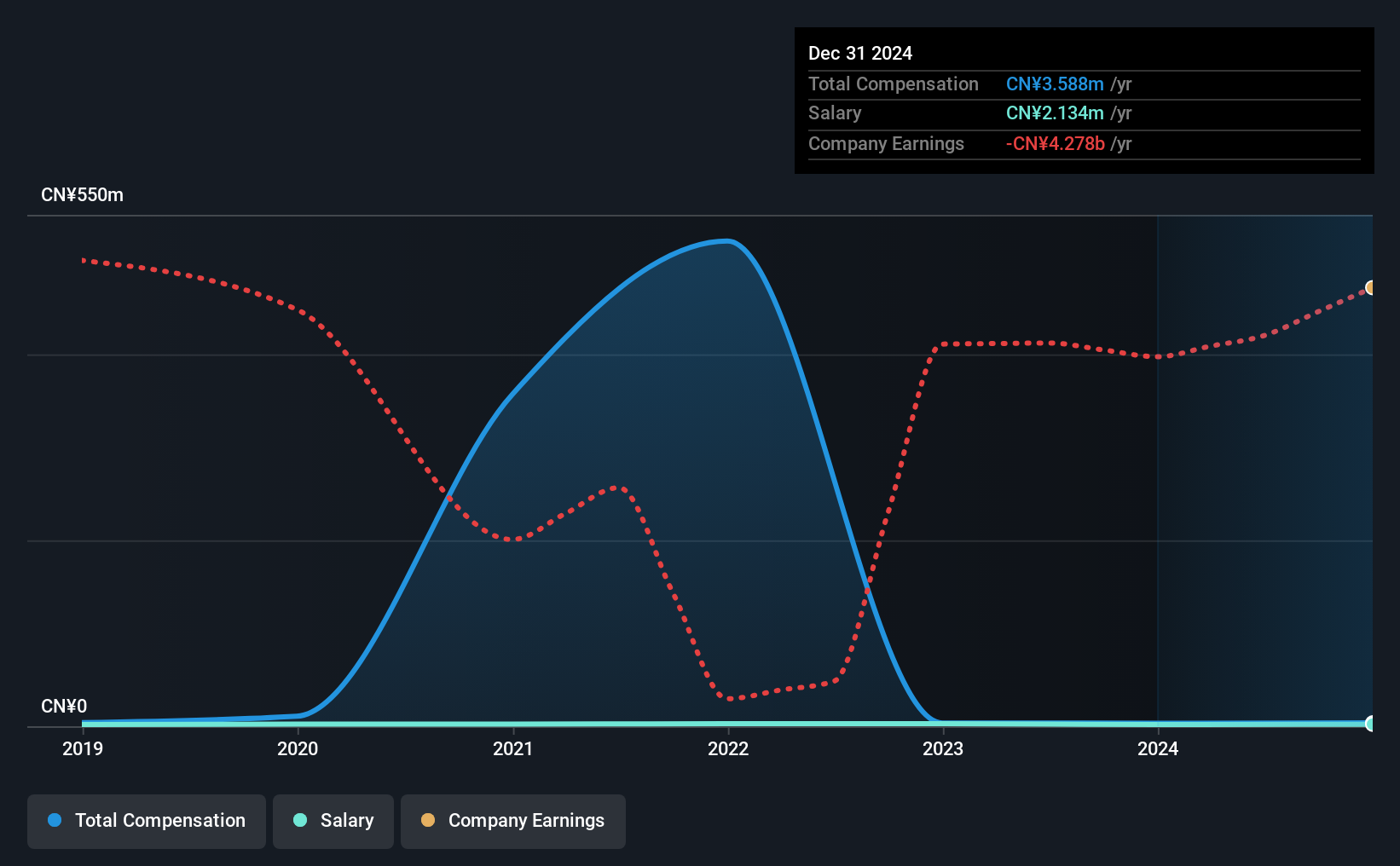Click the CN¥3.588m total compensation value
Image resolution: width=1400 pixels, height=866 pixels.
click(x=1055, y=84)
